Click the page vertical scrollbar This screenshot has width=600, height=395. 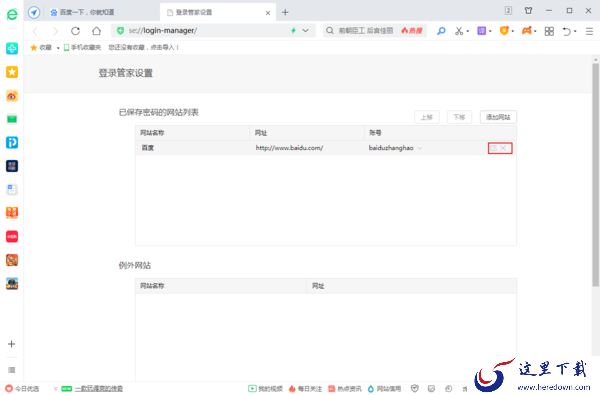pyautogui.click(x=595, y=174)
